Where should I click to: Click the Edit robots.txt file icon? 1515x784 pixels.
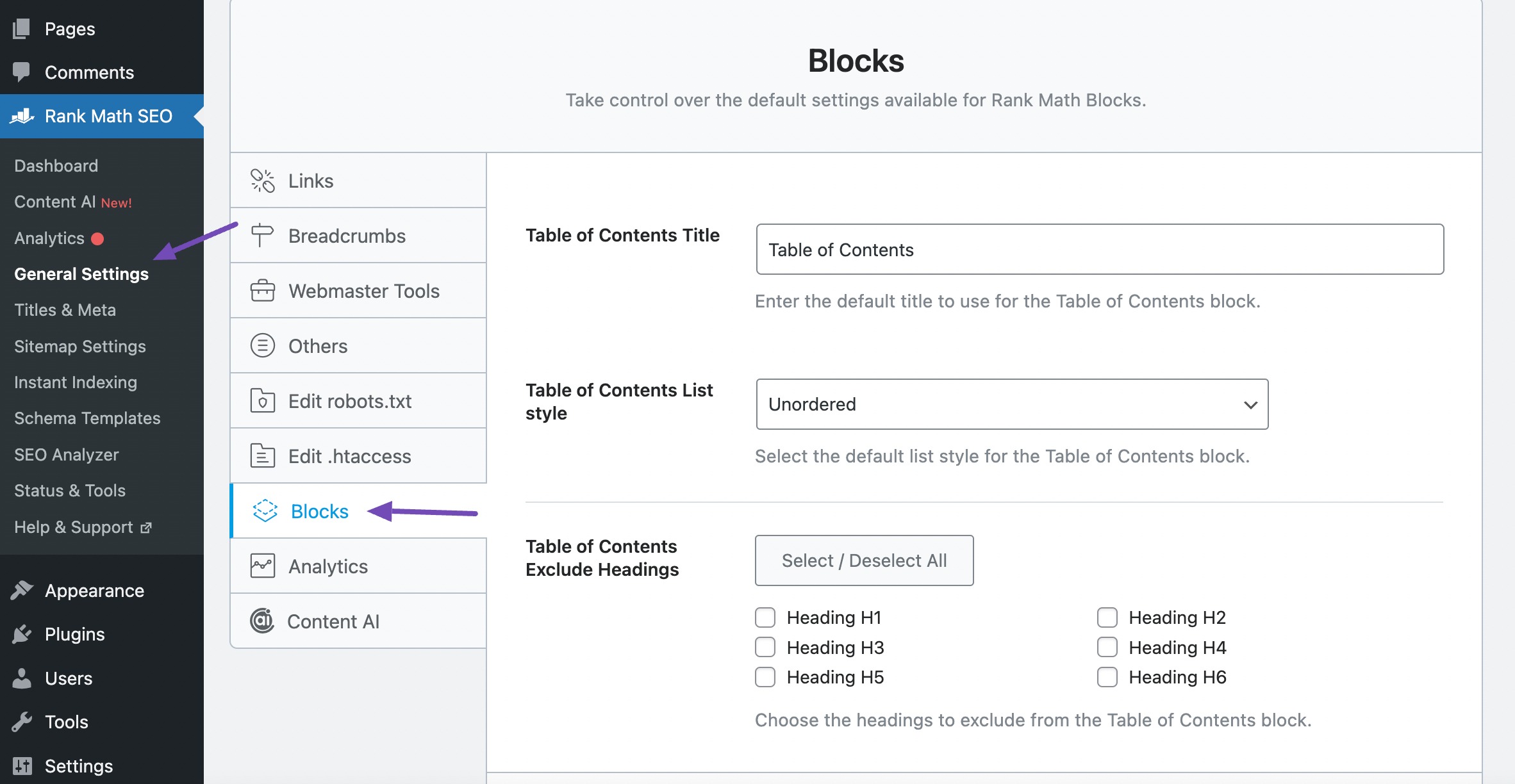262,400
